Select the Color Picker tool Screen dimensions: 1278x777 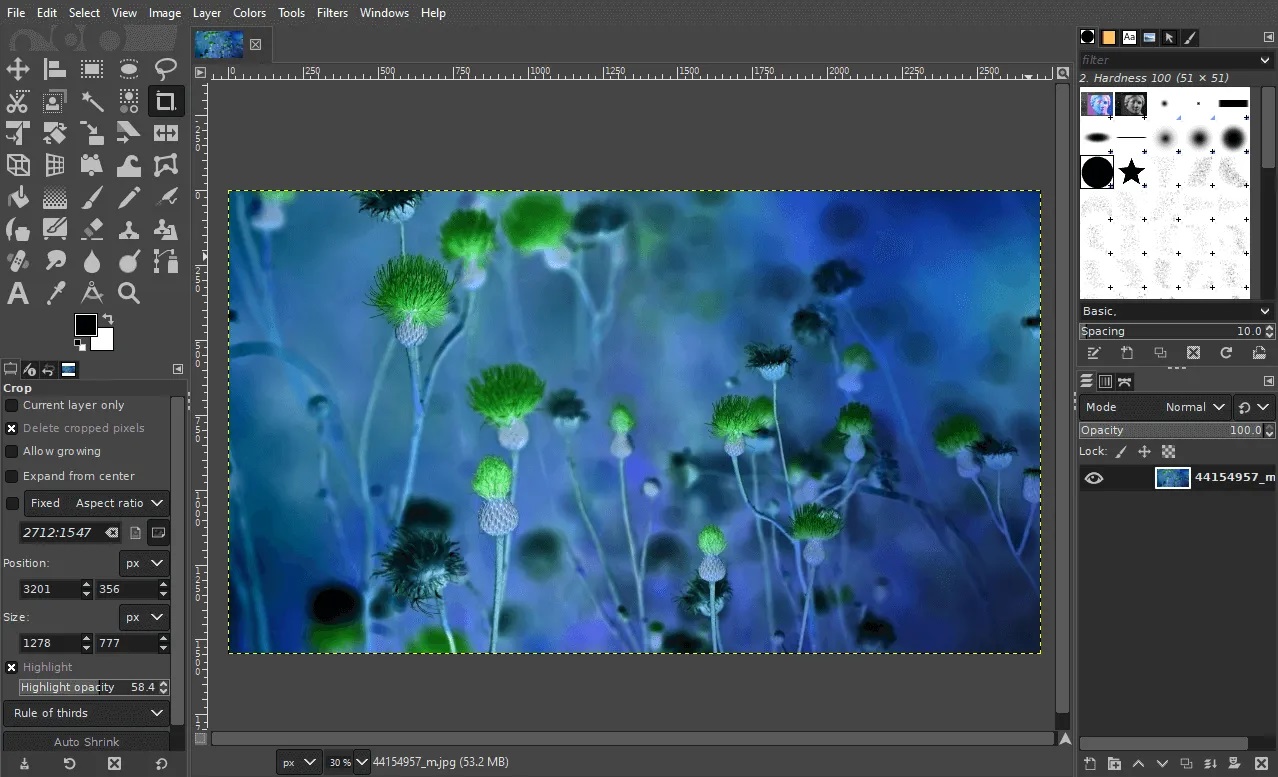[x=56, y=292]
